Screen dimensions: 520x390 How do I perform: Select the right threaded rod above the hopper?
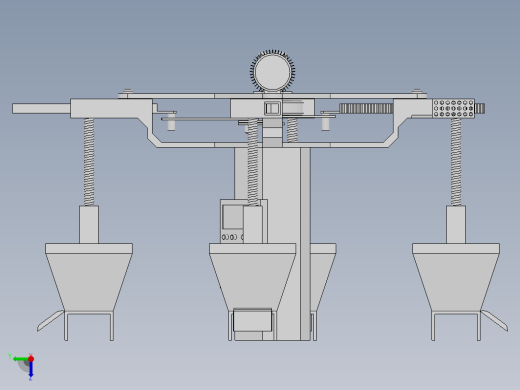tap(456, 162)
